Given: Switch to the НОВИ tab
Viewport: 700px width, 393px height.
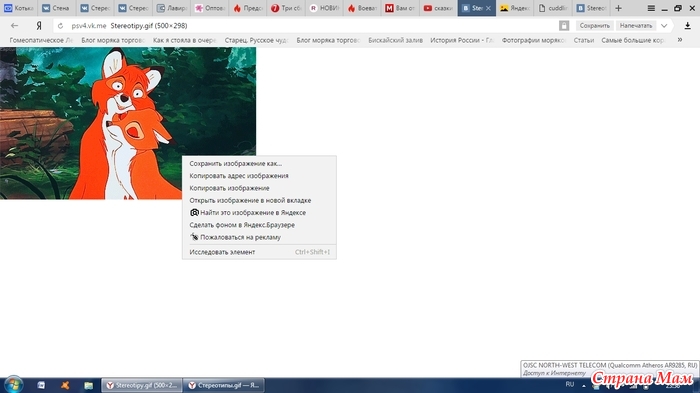Looking at the screenshot, I should click(x=325, y=8).
